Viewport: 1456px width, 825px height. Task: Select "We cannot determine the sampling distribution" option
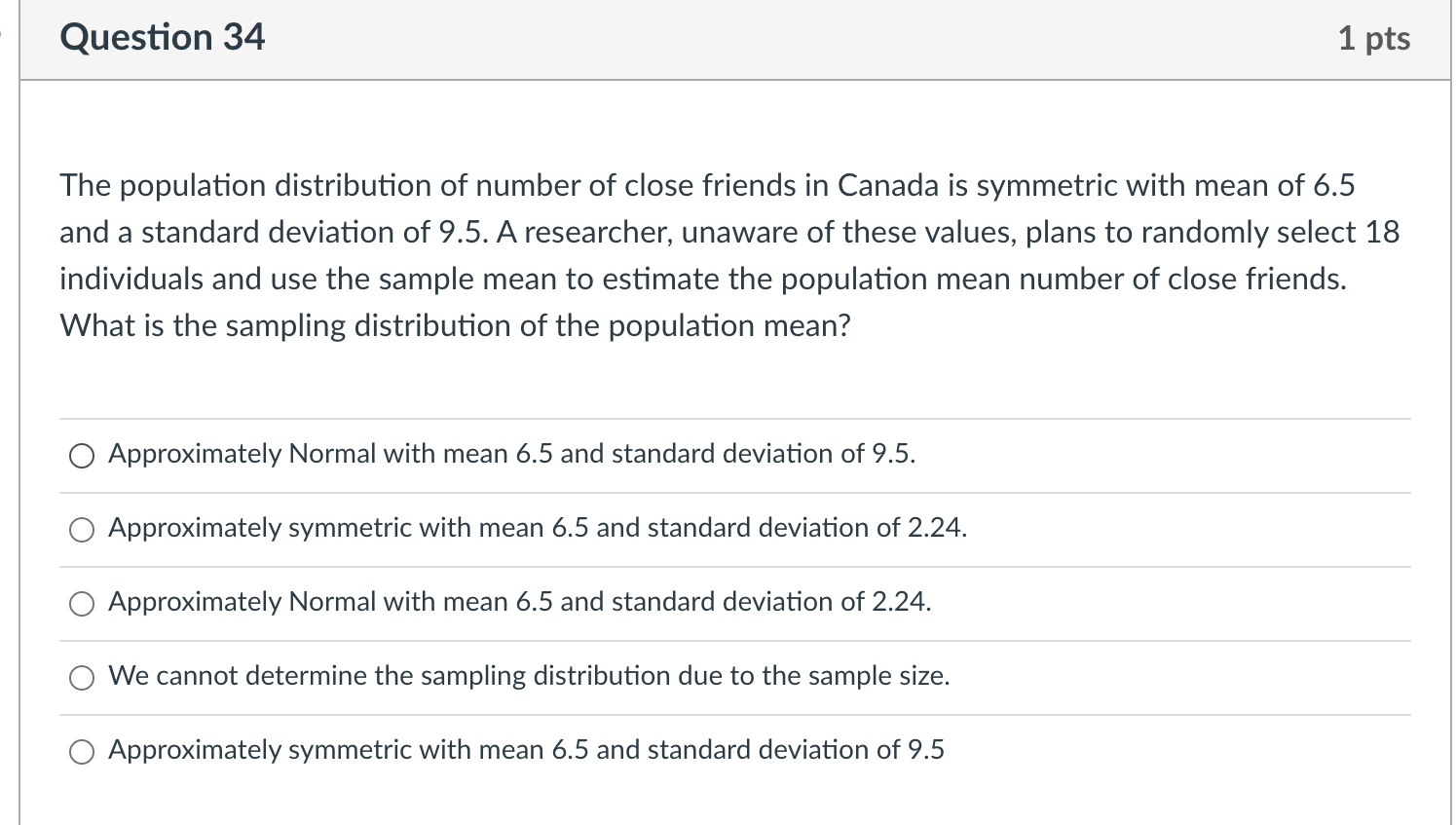(x=82, y=677)
